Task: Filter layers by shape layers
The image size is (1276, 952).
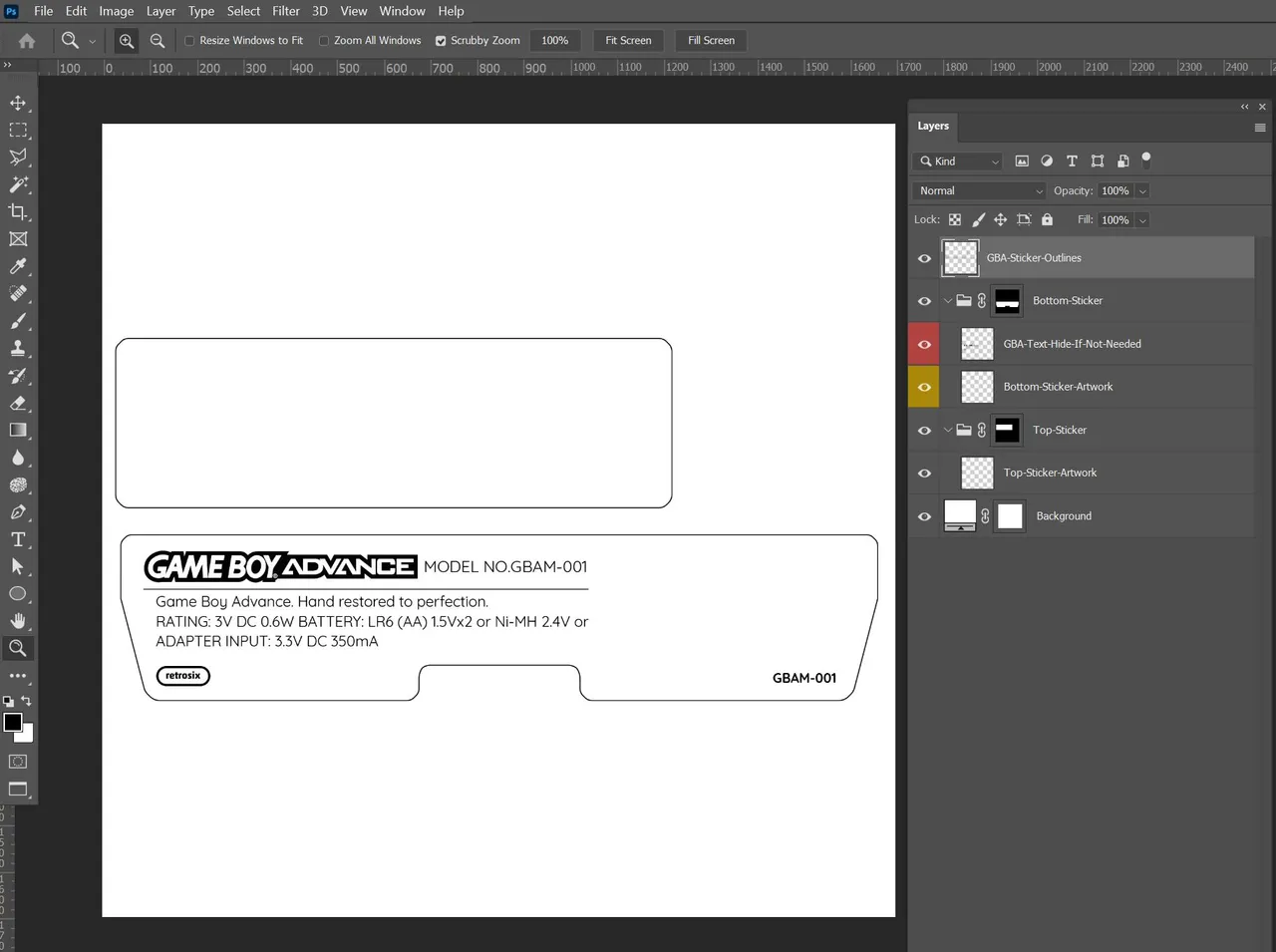Action: (x=1098, y=160)
